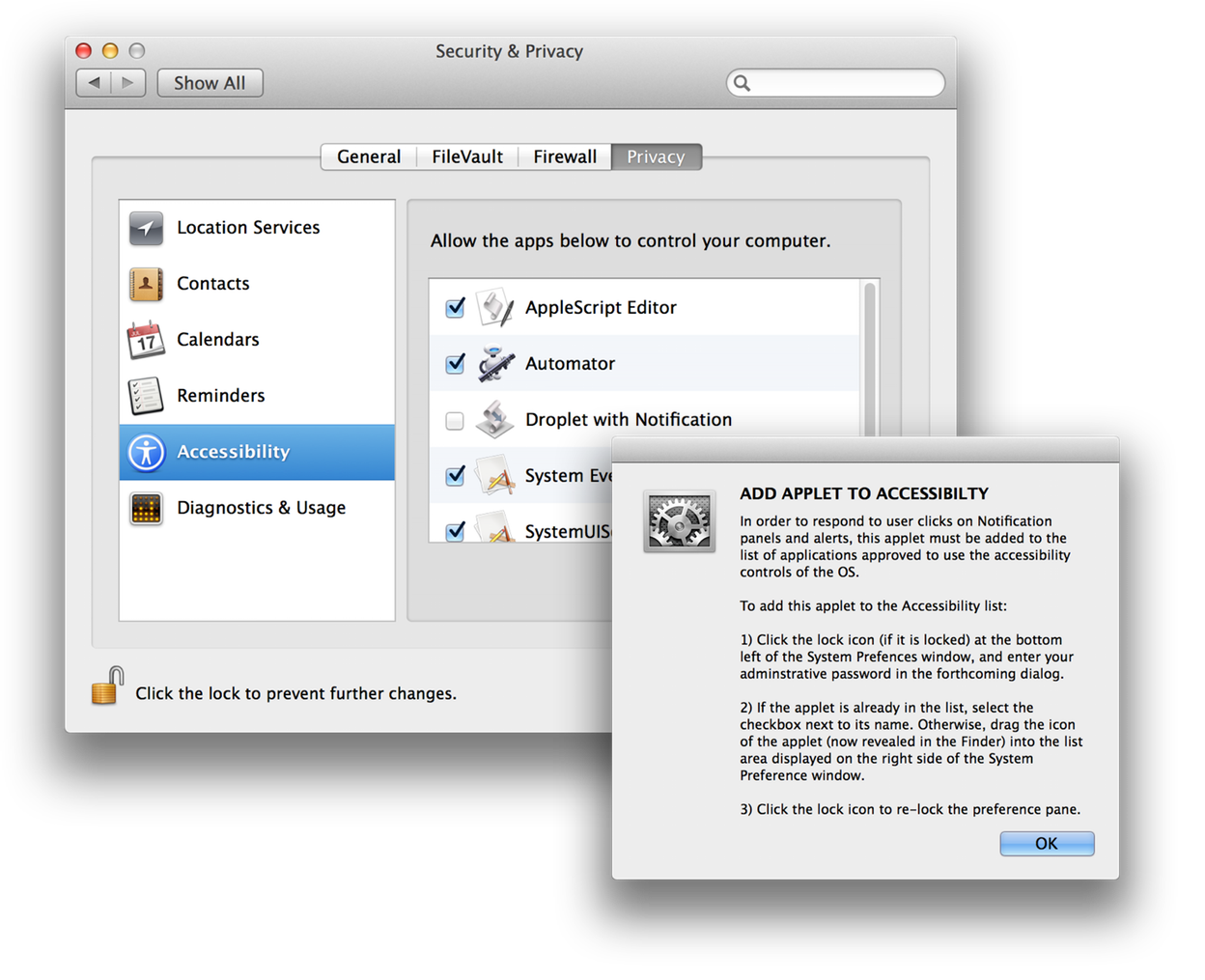Click the AppleScript Editor app icon
The width and height of the screenshot is (1205, 980).
tap(495, 308)
